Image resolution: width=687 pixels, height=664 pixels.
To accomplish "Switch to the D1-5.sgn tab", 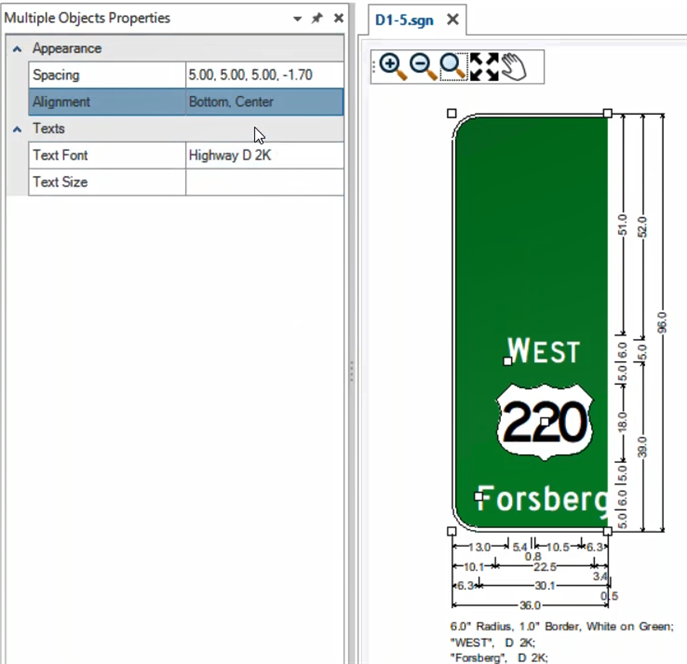I will click(404, 20).
